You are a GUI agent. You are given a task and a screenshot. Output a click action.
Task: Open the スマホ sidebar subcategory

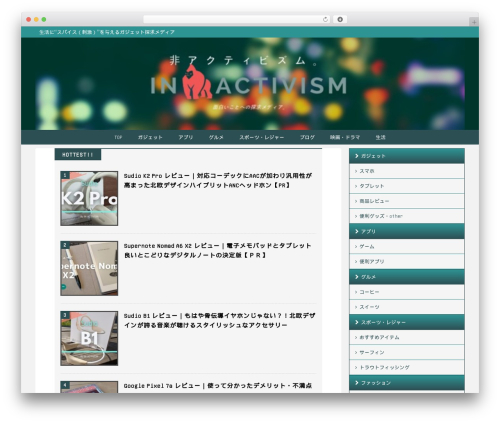coord(407,171)
